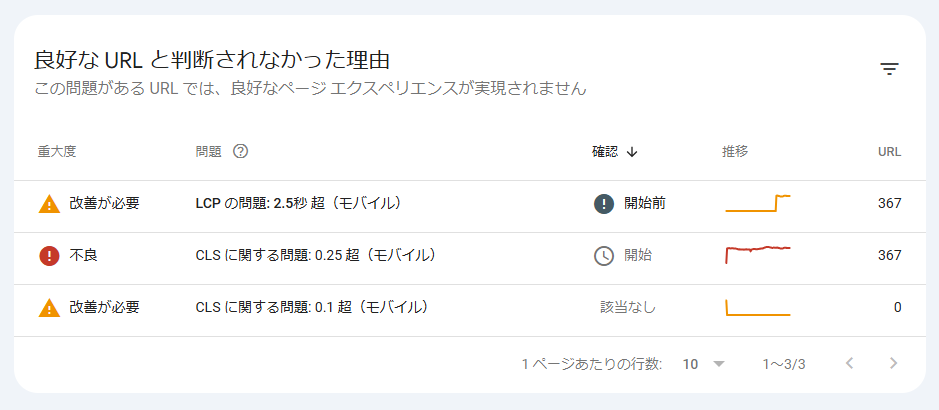Click the red trend sparkline for CLS 0.25
This screenshot has height=410, width=939.
[x=758, y=254]
